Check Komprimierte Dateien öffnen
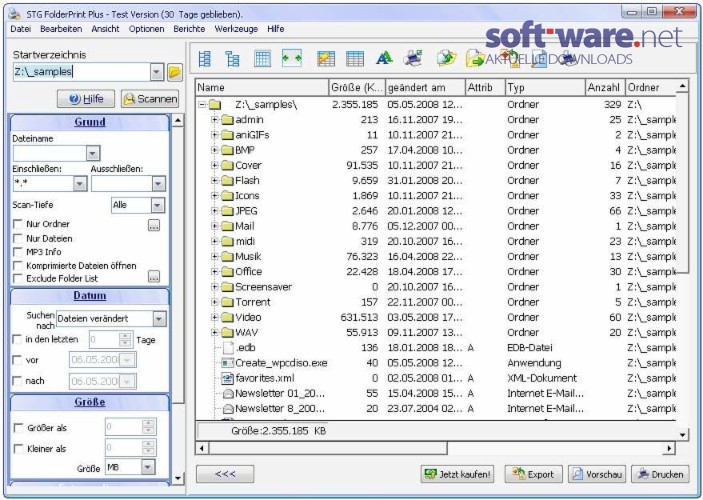 tap(18, 265)
